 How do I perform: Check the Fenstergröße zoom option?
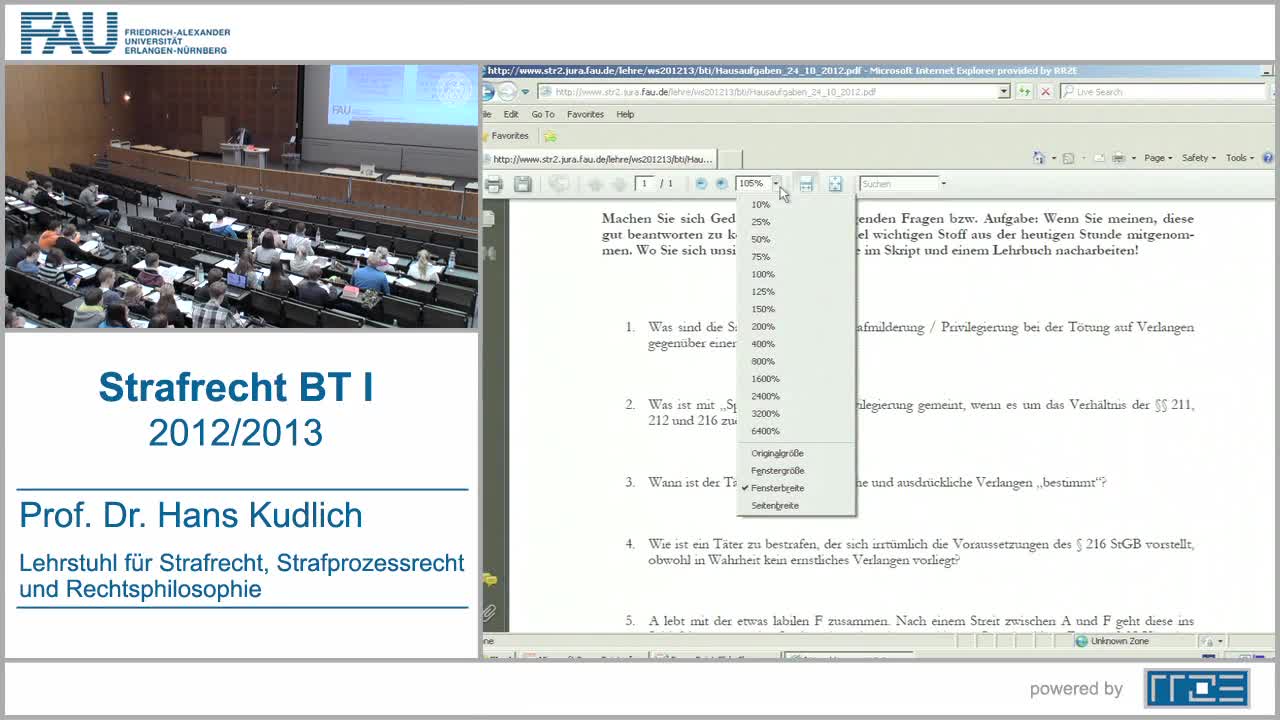point(777,470)
